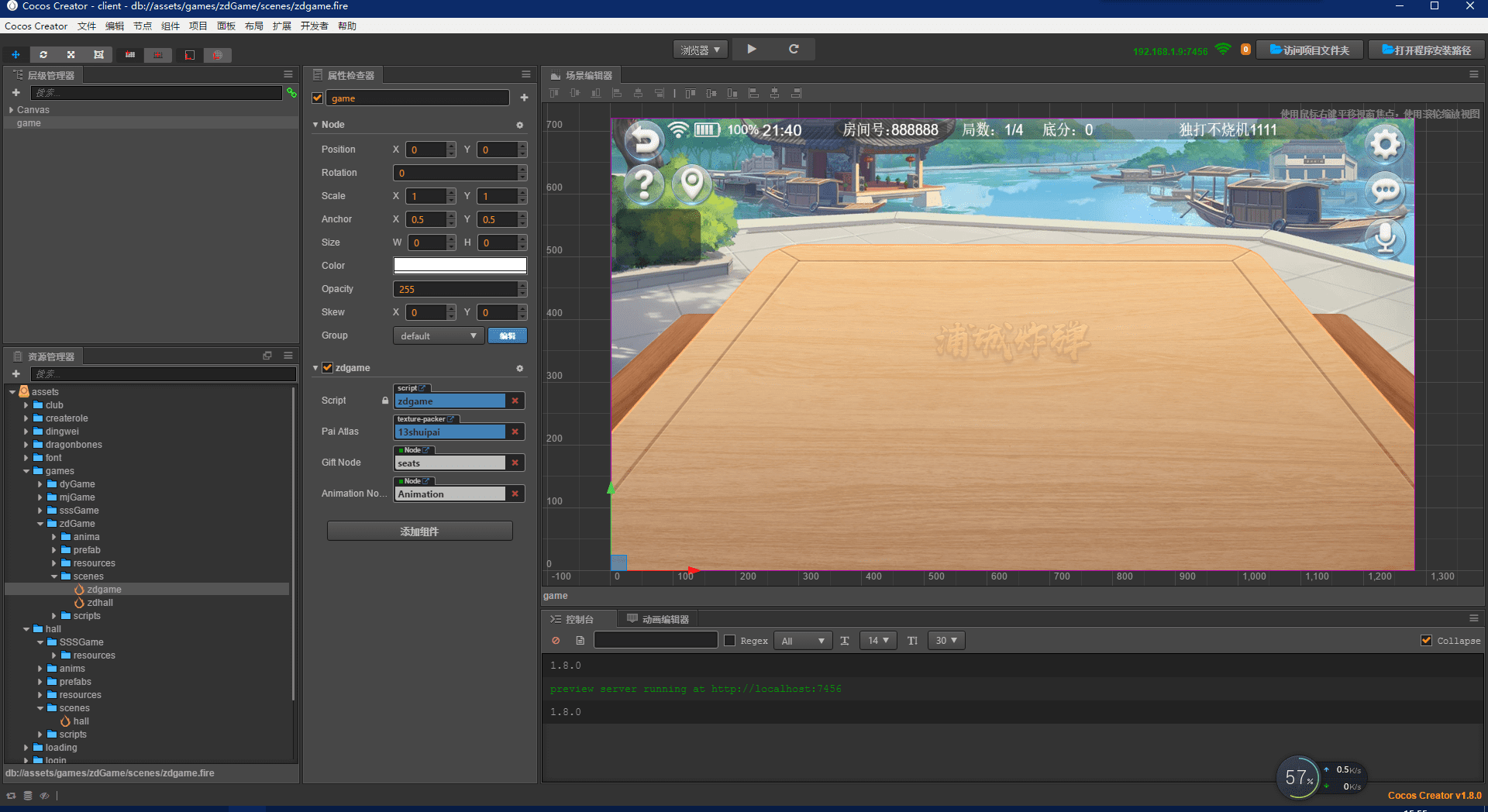1488x812 pixels.
Task: Collapse the Node properties section
Action: coord(315,125)
